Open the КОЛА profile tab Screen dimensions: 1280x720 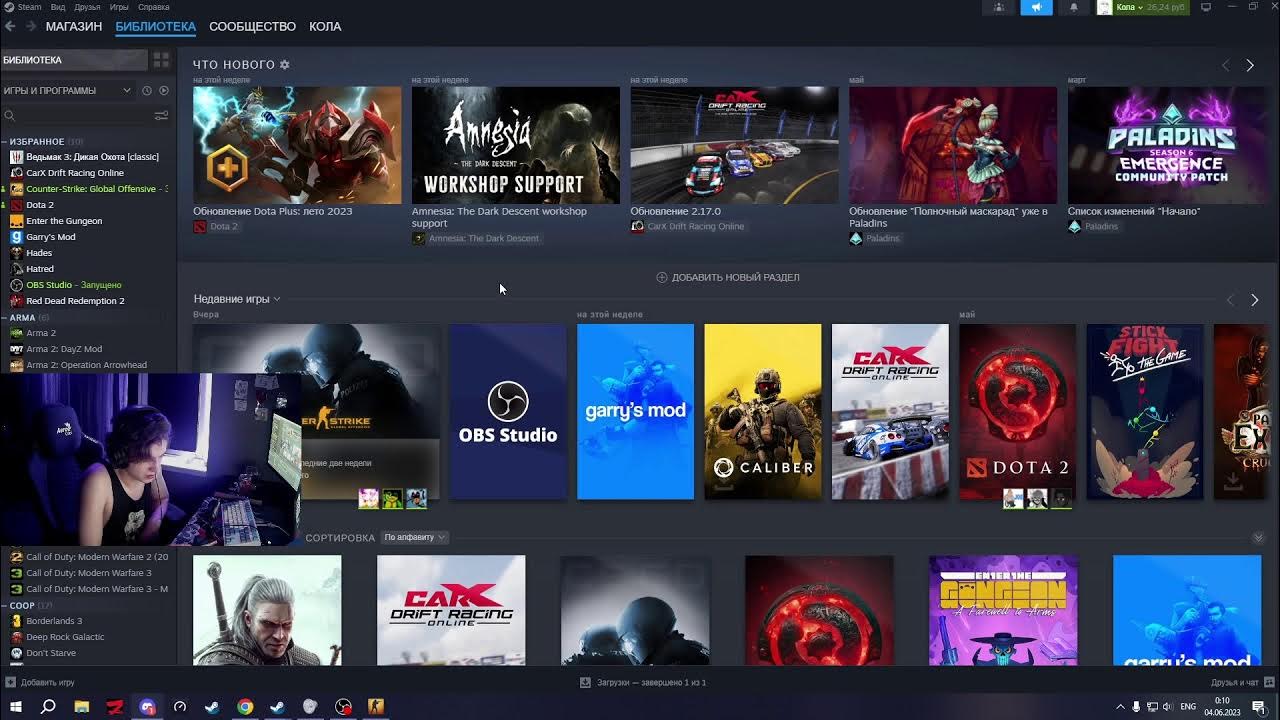point(325,26)
